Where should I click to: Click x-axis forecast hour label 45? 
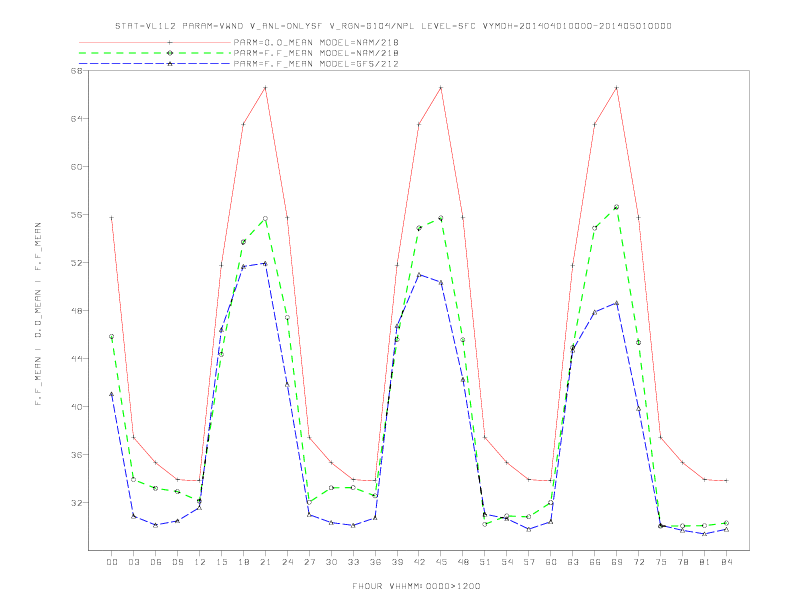(x=441, y=562)
